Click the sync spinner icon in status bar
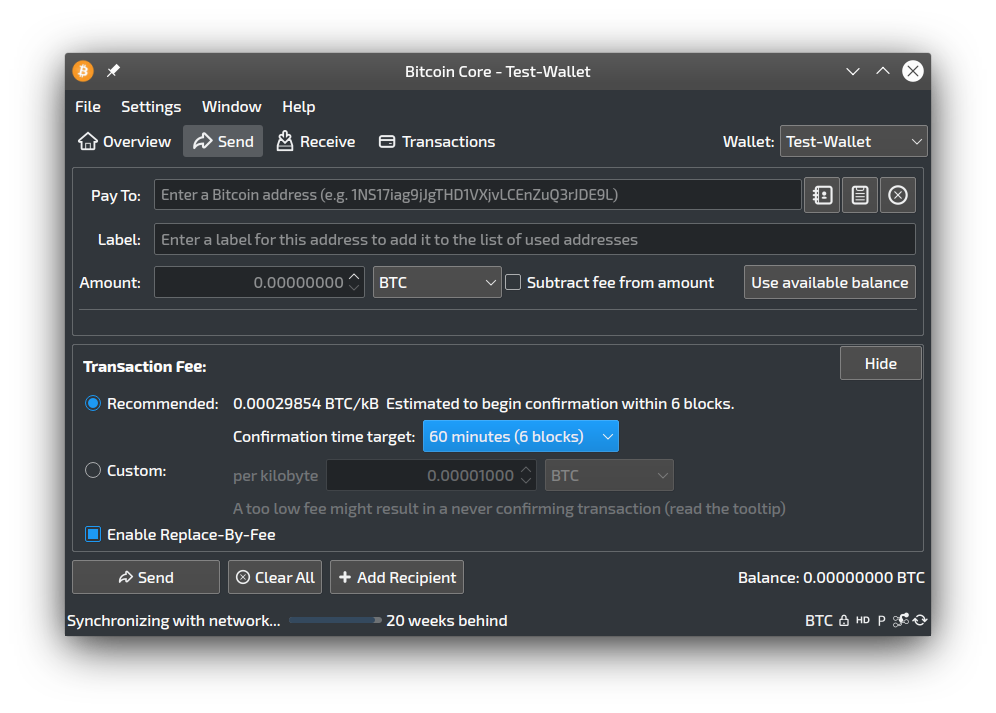996x713 pixels. tap(920, 620)
